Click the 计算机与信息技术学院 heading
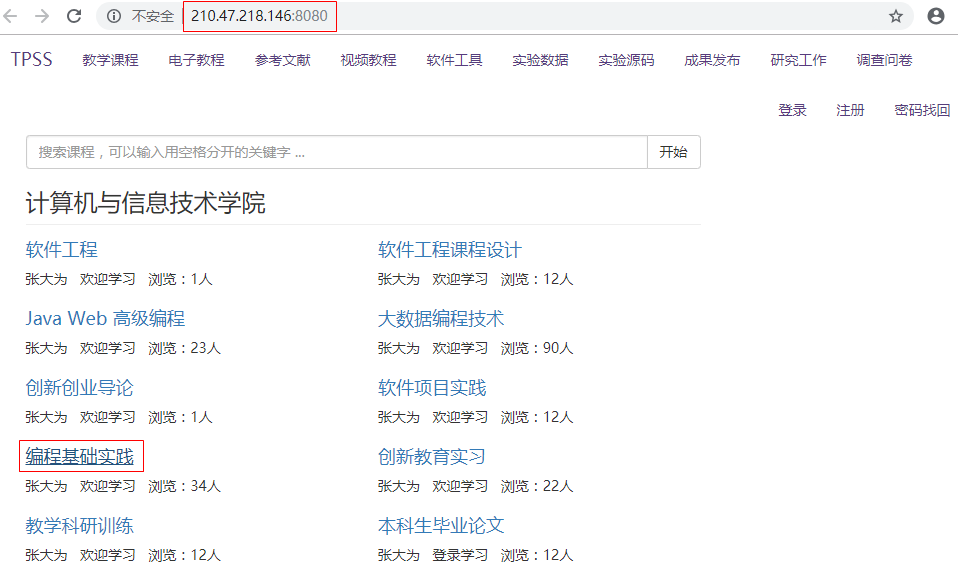Image resolution: width=958 pixels, height=585 pixels. click(x=145, y=203)
